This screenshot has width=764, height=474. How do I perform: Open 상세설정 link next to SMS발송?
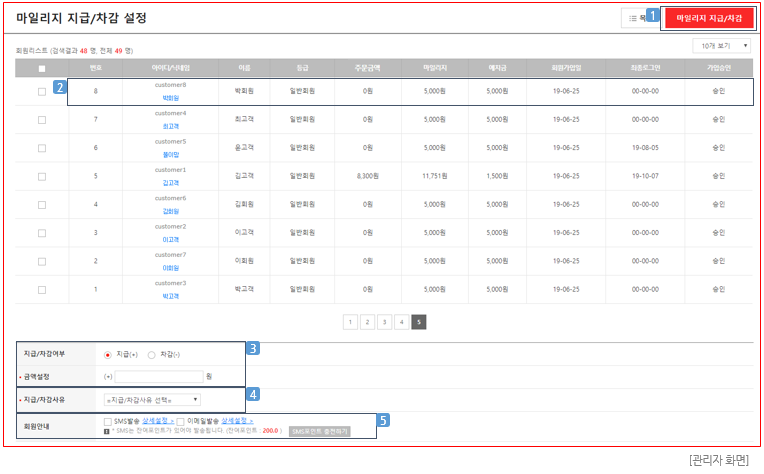pos(157,422)
